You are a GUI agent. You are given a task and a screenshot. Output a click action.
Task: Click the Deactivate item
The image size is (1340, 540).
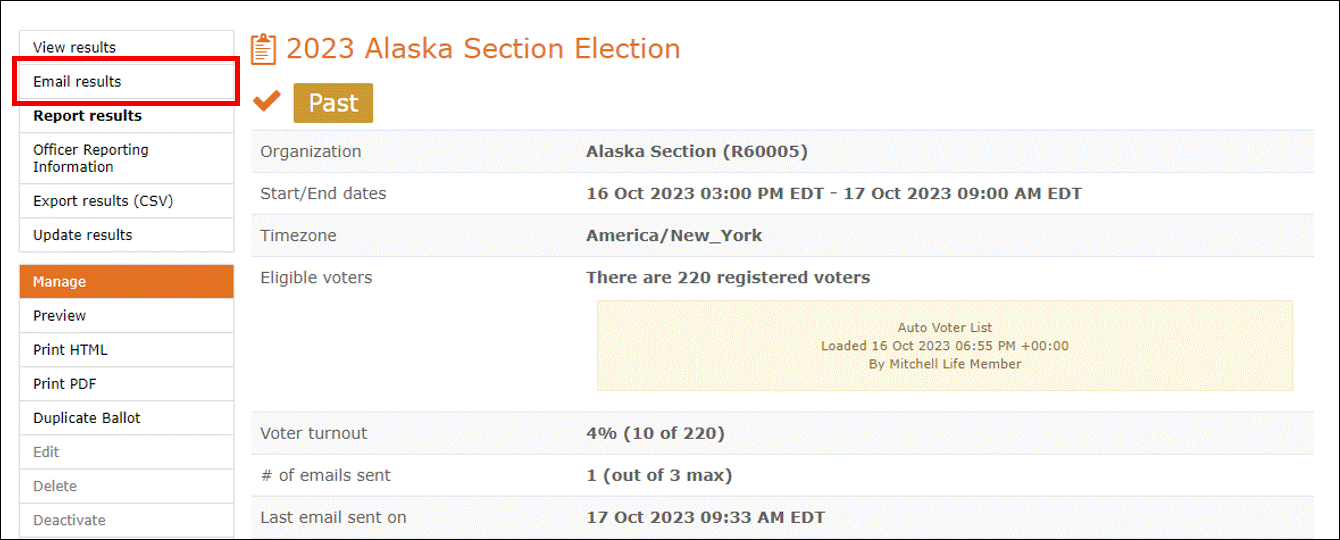[126, 520]
